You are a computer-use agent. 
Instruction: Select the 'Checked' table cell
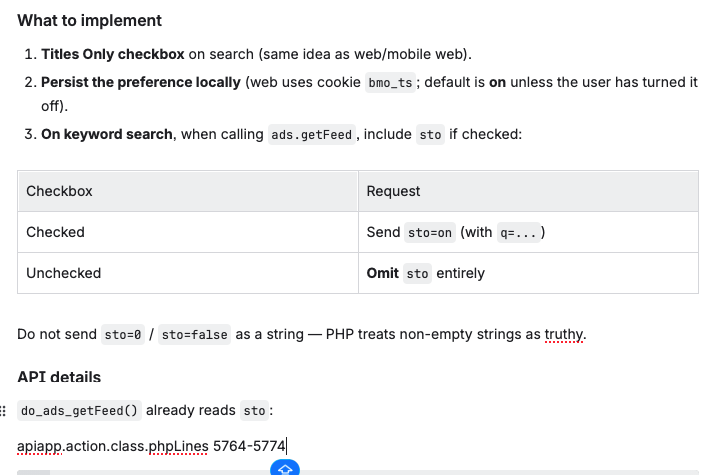[x=188, y=232]
